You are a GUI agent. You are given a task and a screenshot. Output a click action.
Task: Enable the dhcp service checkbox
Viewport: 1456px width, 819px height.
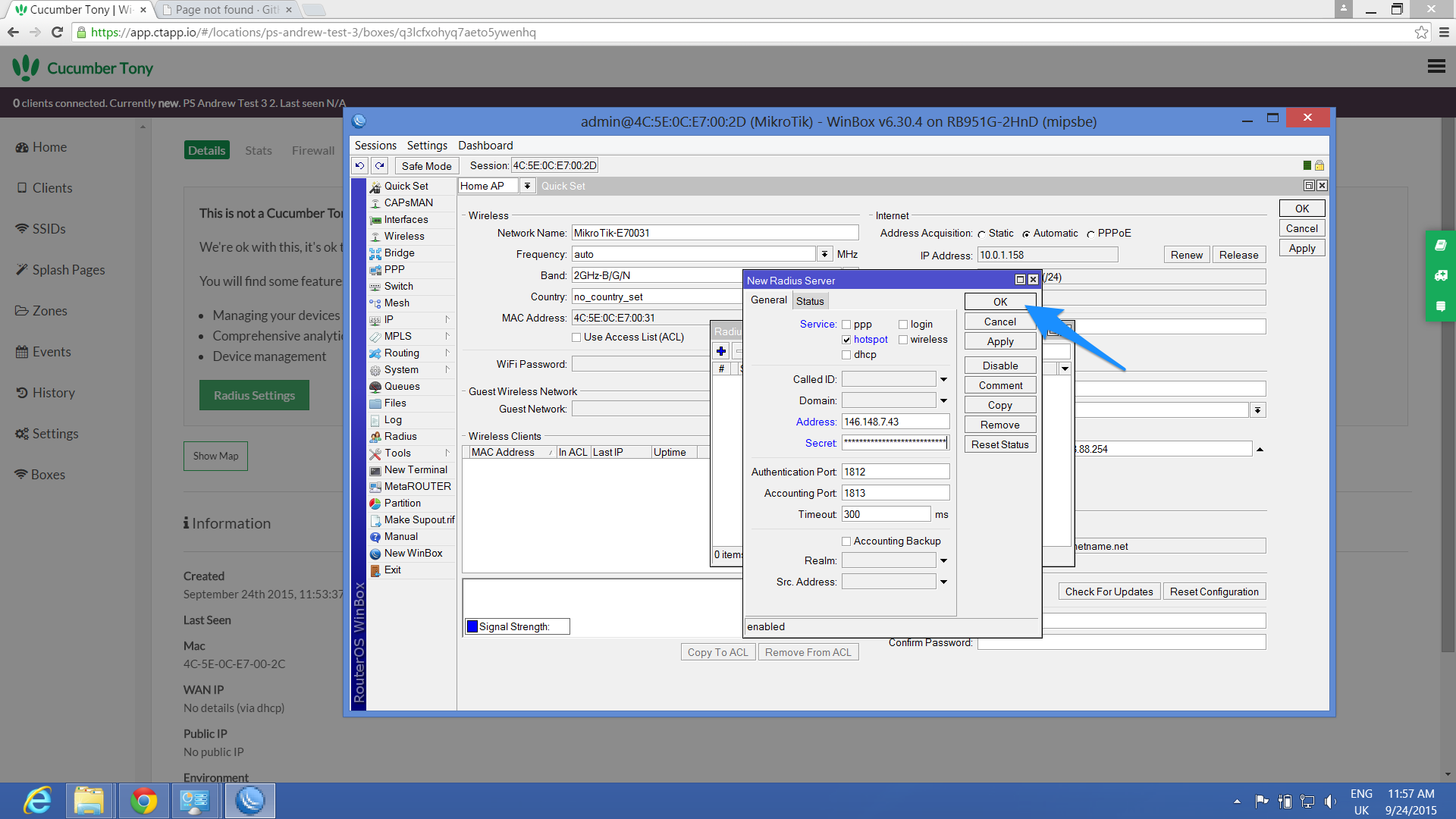pyautogui.click(x=846, y=355)
